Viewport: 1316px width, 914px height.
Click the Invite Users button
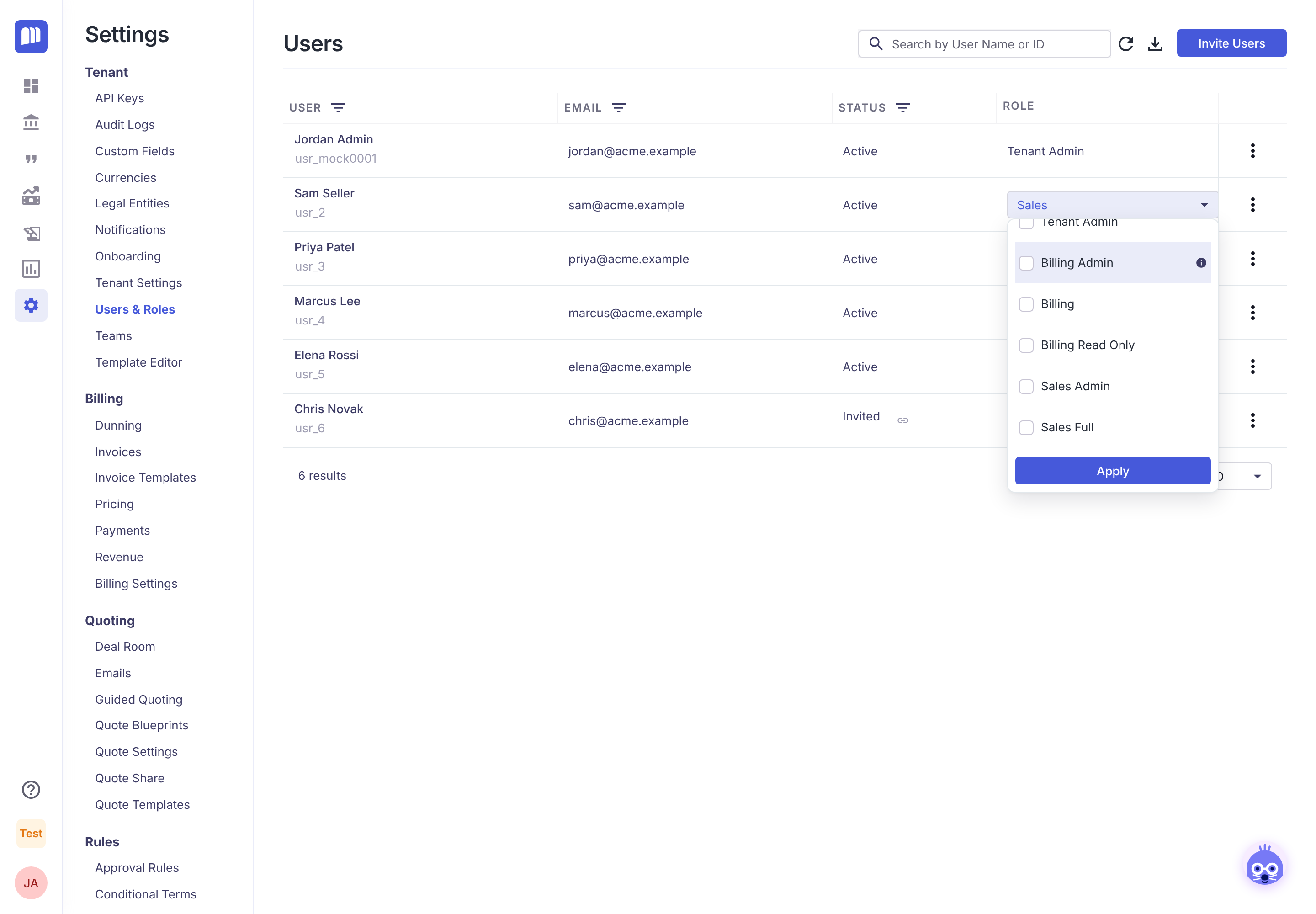click(x=1231, y=43)
